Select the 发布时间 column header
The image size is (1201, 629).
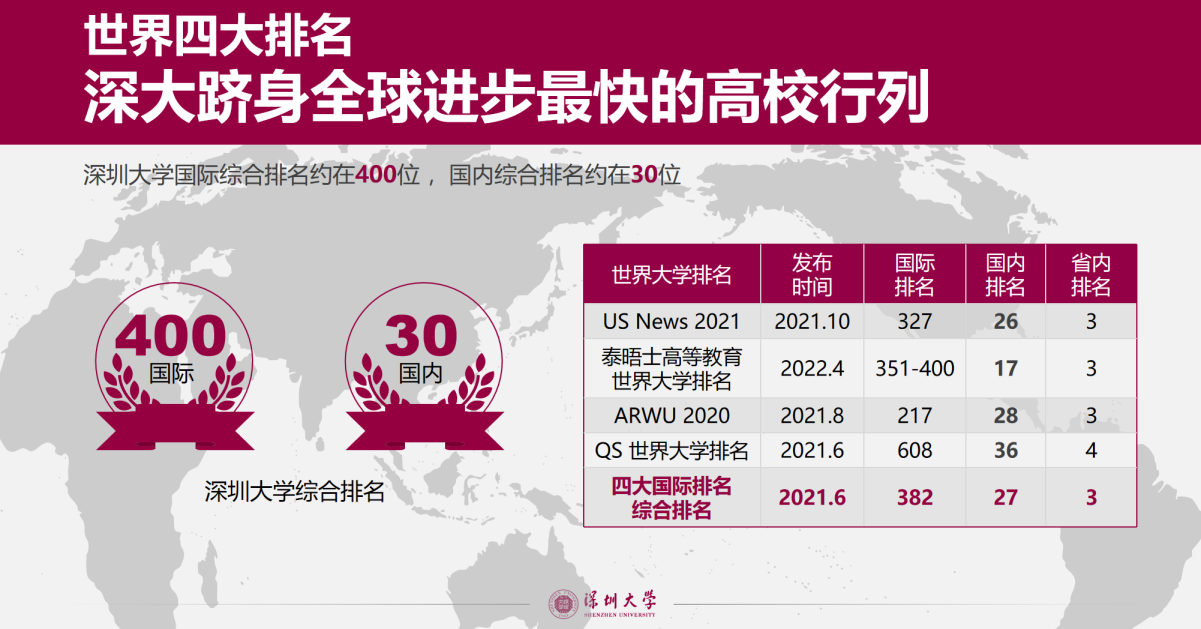(812, 275)
